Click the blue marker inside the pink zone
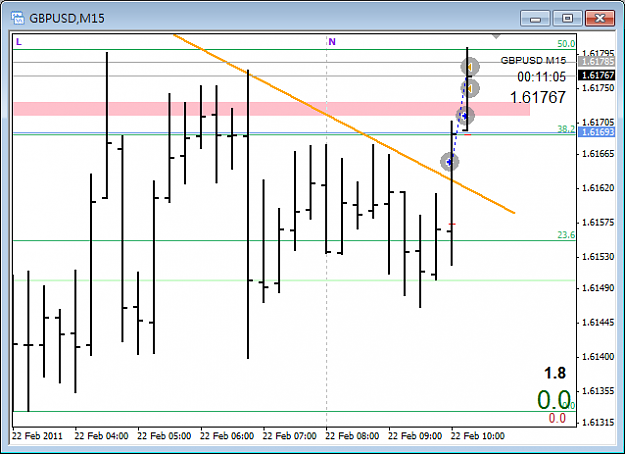The height and width of the screenshot is (454, 625). 465,116
